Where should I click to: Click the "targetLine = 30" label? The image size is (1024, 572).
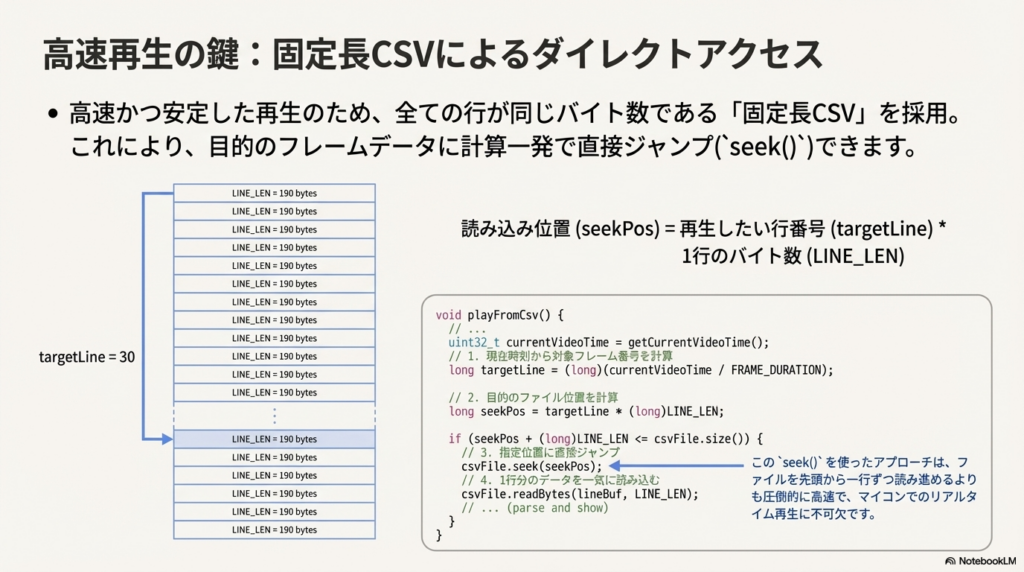click(x=87, y=357)
